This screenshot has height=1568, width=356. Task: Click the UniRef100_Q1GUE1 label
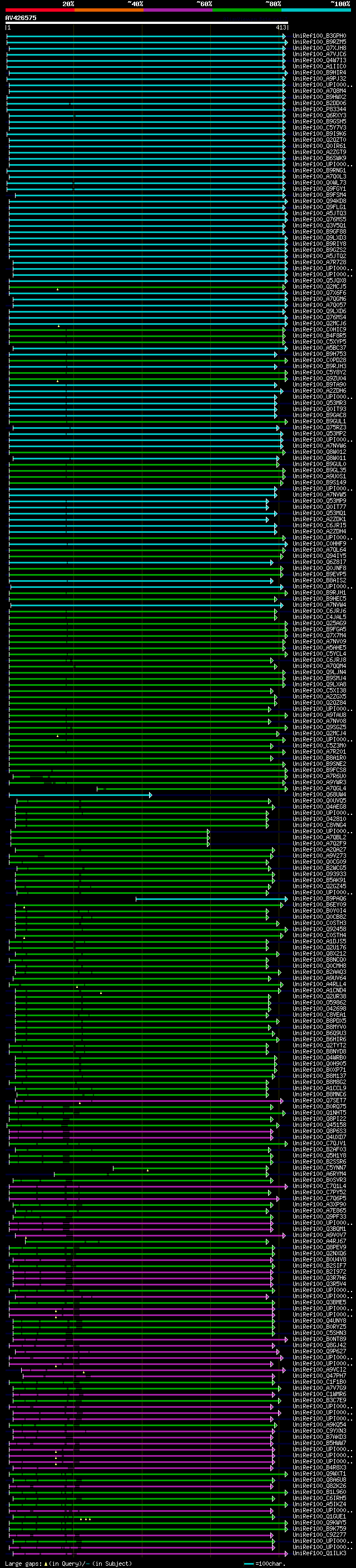[319, 1516]
